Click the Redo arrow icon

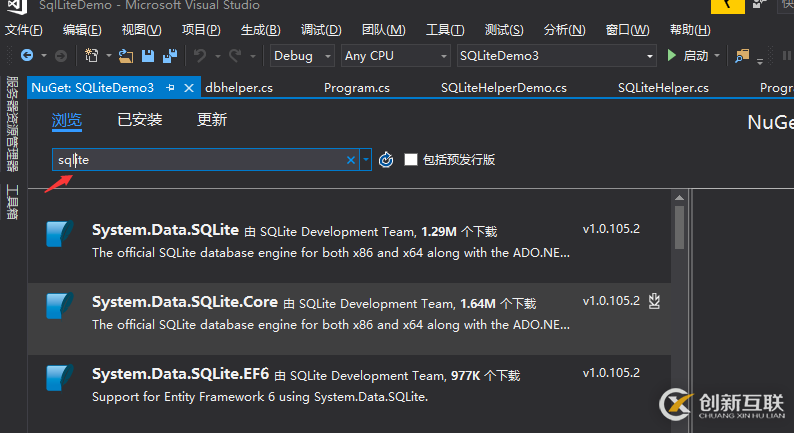pos(235,56)
